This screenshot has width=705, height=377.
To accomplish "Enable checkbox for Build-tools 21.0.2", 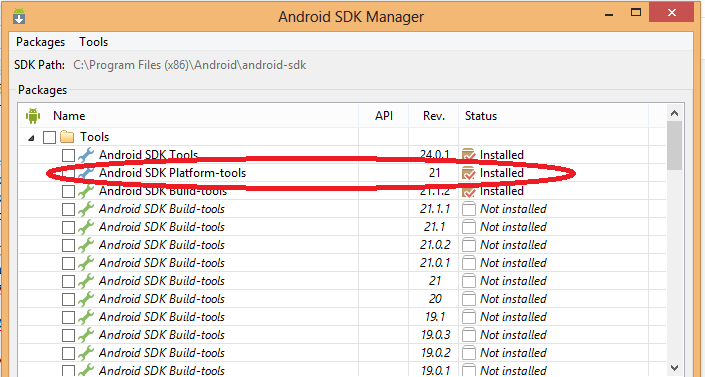I will click(68, 245).
